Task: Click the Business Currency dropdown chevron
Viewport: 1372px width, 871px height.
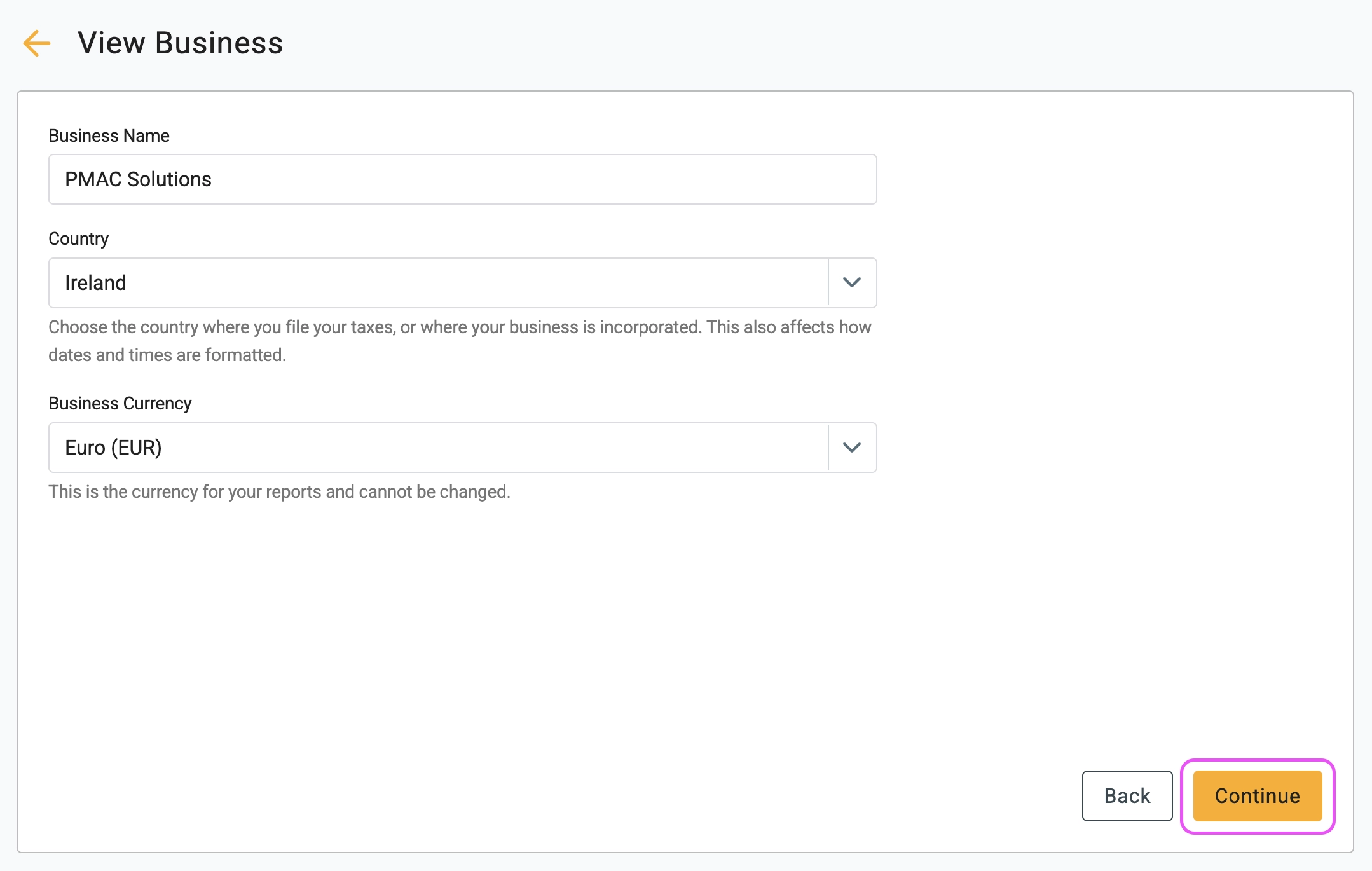Action: point(852,448)
